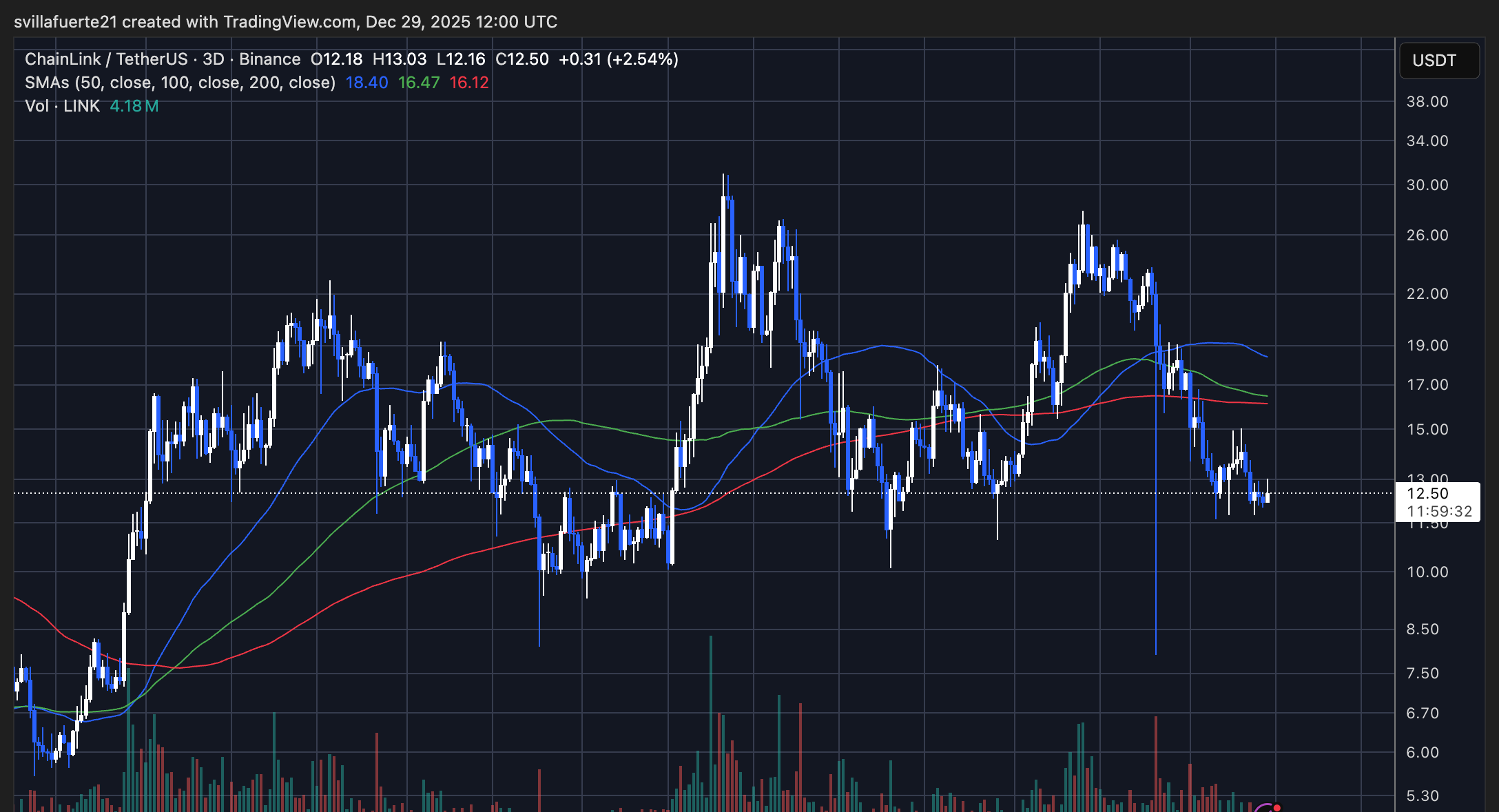Viewport: 1499px width, 812px height.
Task: Click the TradingView.com attribution text
Action: (289, 22)
